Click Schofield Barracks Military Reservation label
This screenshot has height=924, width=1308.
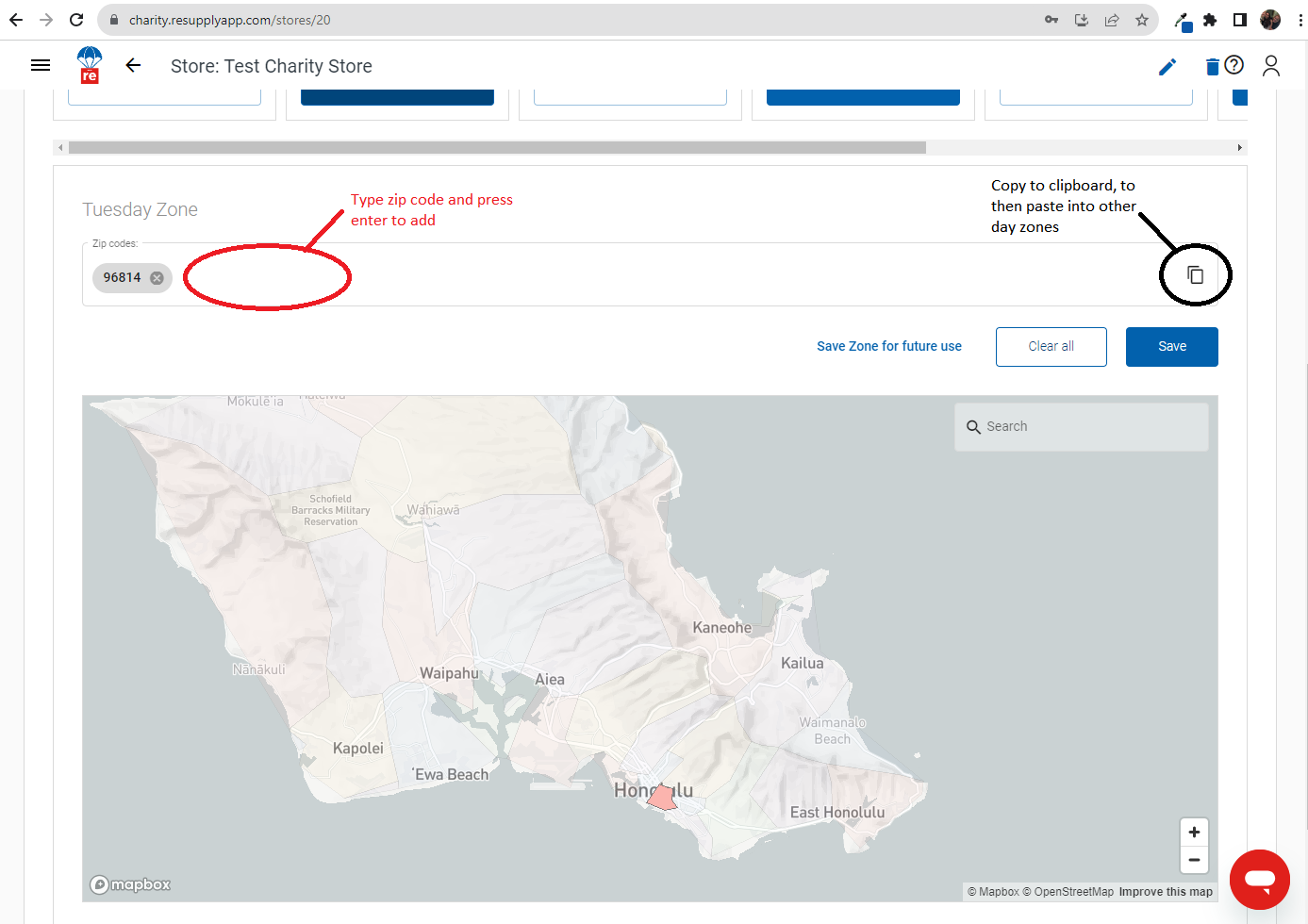pos(331,510)
